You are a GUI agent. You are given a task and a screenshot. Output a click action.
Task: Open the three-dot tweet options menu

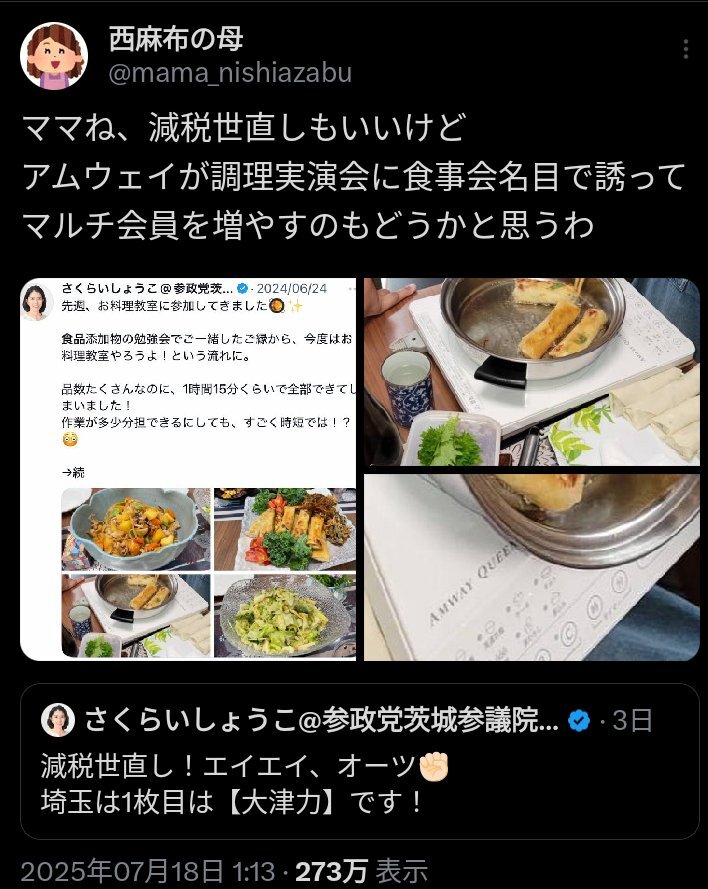click(x=685, y=49)
